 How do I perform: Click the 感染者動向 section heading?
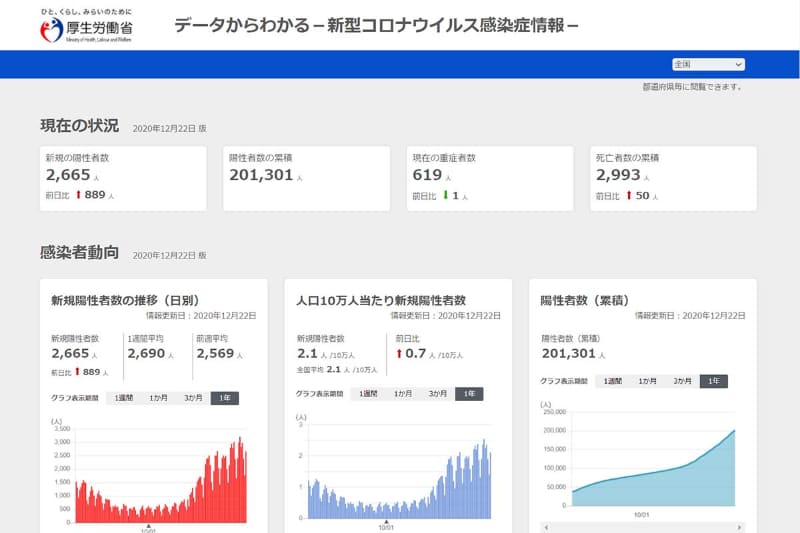pyautogui.click(x=80, y=252)
